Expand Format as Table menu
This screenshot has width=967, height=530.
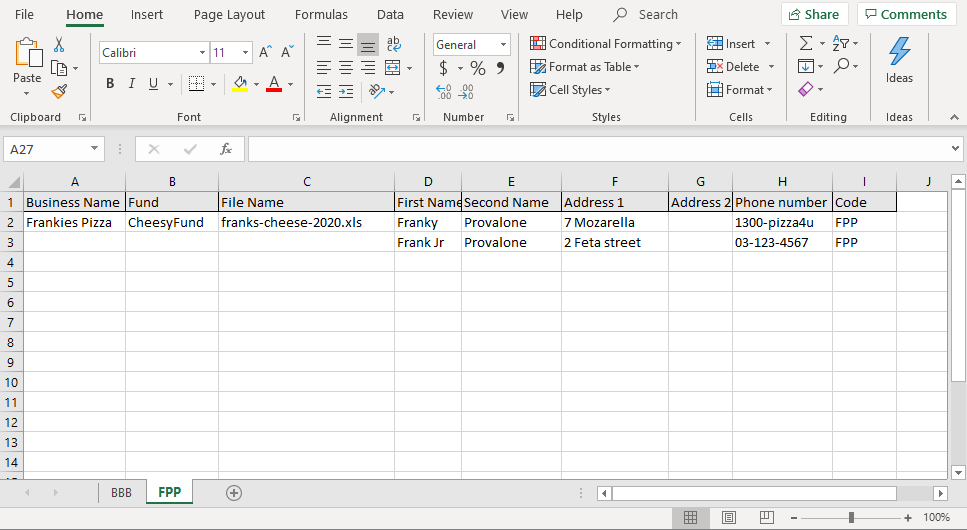coord(636,67)
